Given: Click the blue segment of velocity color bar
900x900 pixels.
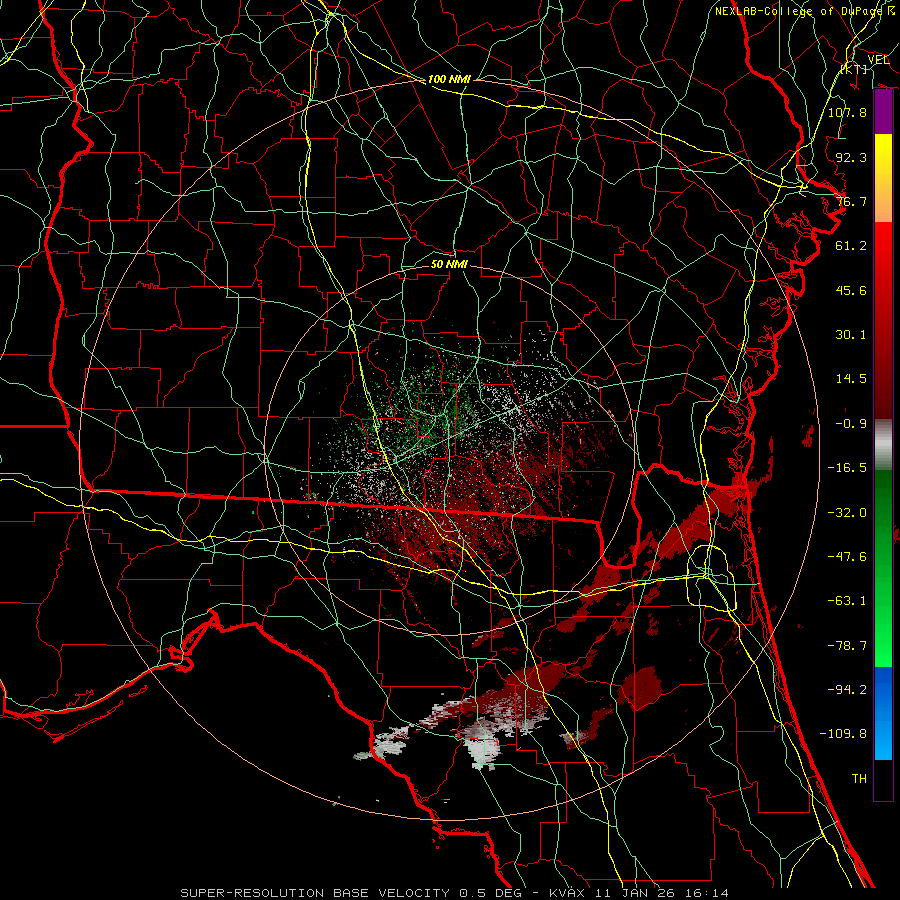Looking at the screenshot, I should tap(883, 713).
